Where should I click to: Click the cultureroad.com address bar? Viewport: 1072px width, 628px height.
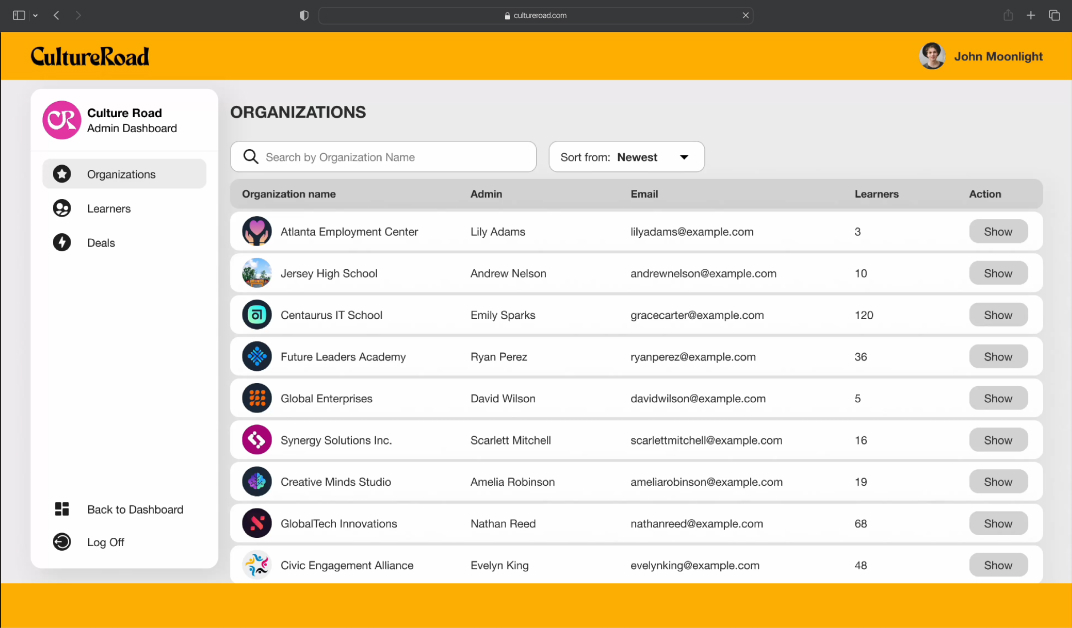coord(536,15)
